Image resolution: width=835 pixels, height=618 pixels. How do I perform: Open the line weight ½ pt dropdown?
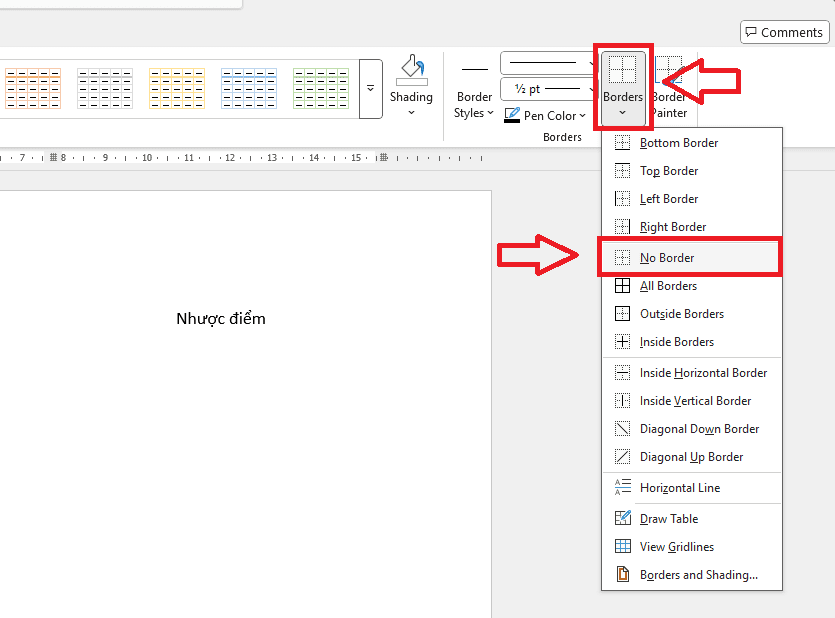point(548,89)
